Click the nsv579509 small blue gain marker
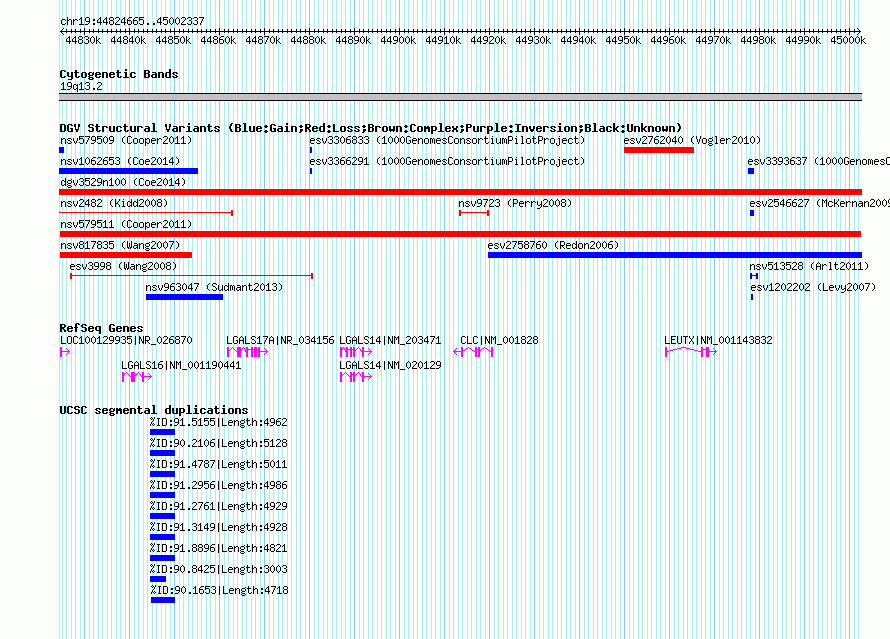 62,150
